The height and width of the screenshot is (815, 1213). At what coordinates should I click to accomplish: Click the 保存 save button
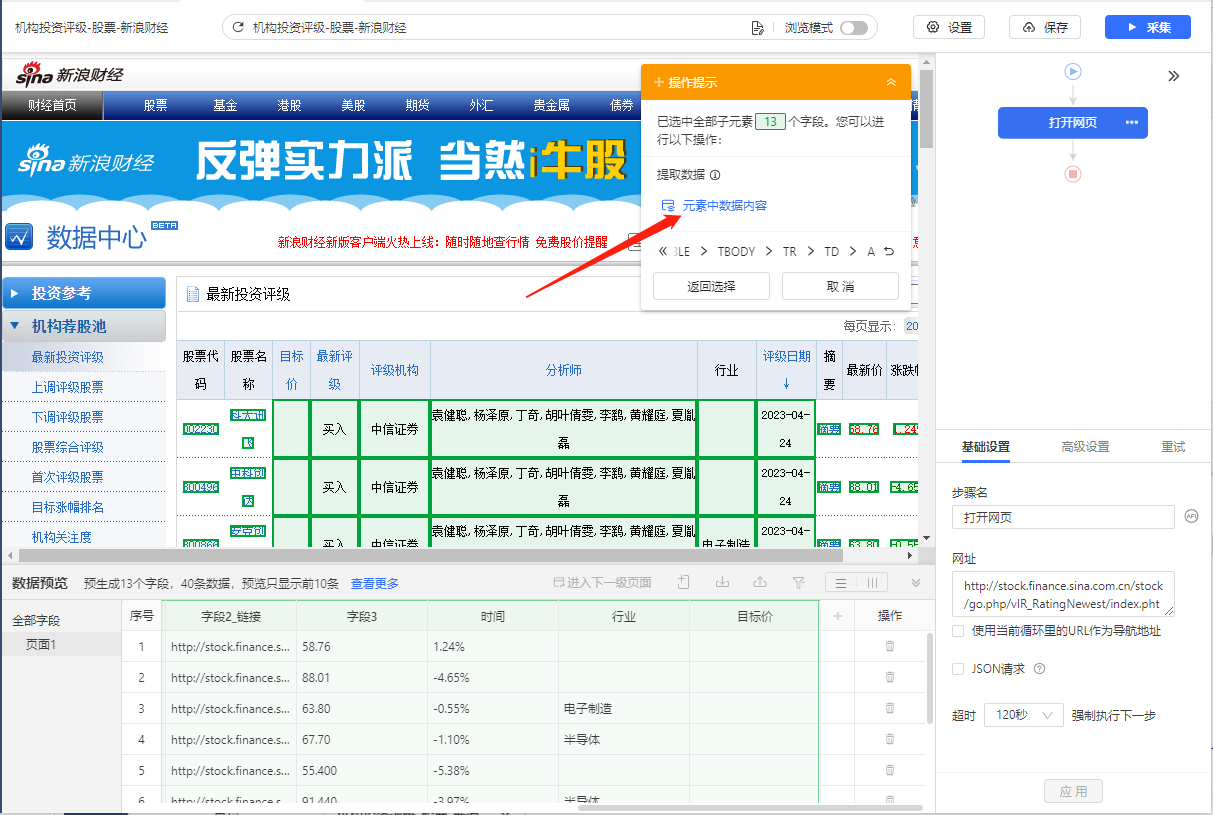1045,28
